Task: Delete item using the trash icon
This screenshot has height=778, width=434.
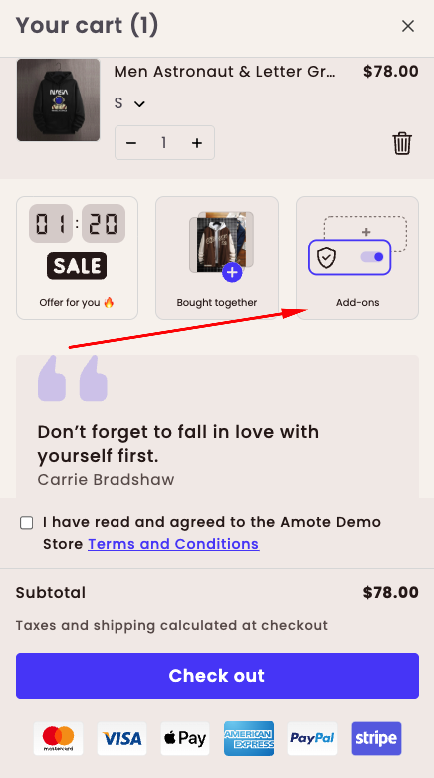Action: click(x=402, y=143)
